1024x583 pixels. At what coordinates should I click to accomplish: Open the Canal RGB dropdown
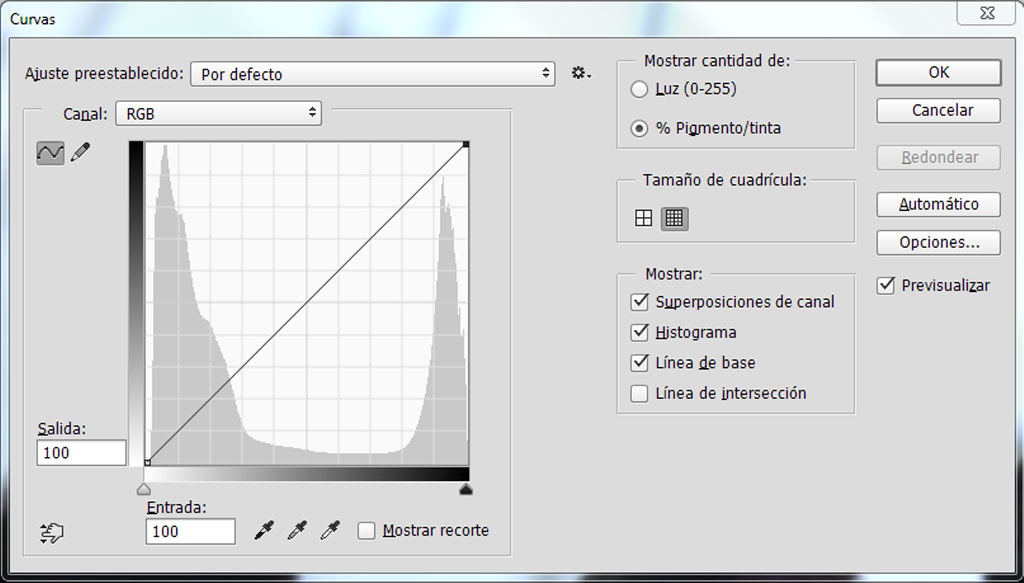click(x=219, y=113)
